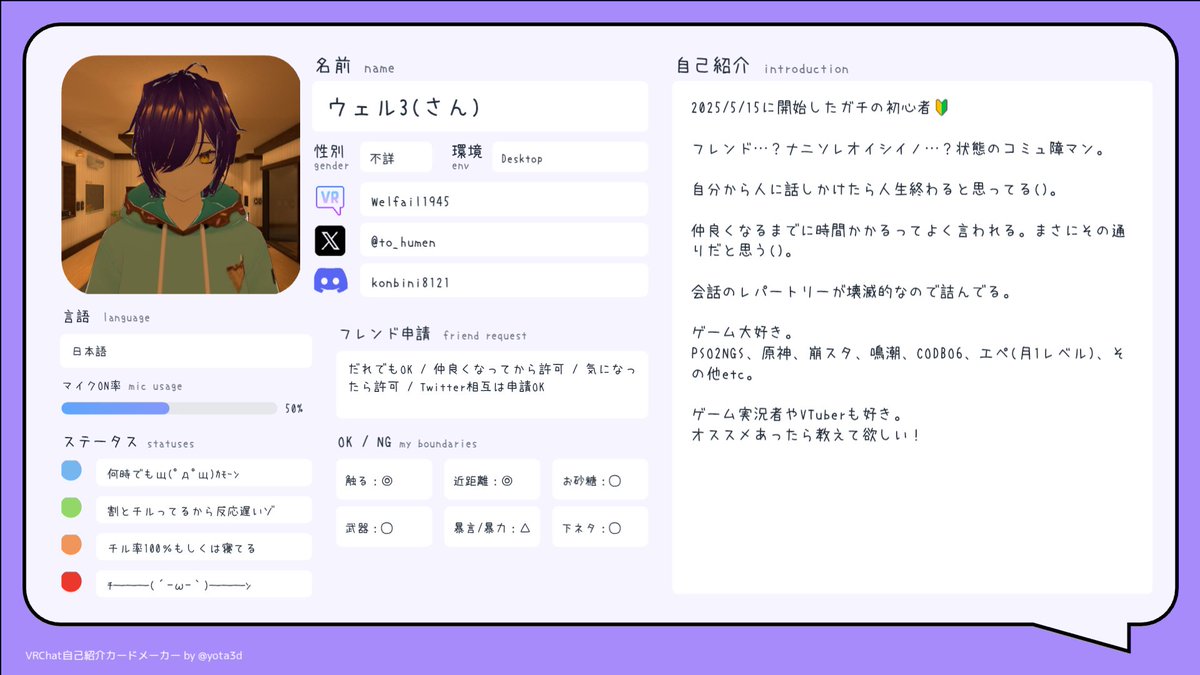1200x675 pixels.
Task: Click the 武器：○ boundary box
Action: pyautogui.click(x=384, y=527)
